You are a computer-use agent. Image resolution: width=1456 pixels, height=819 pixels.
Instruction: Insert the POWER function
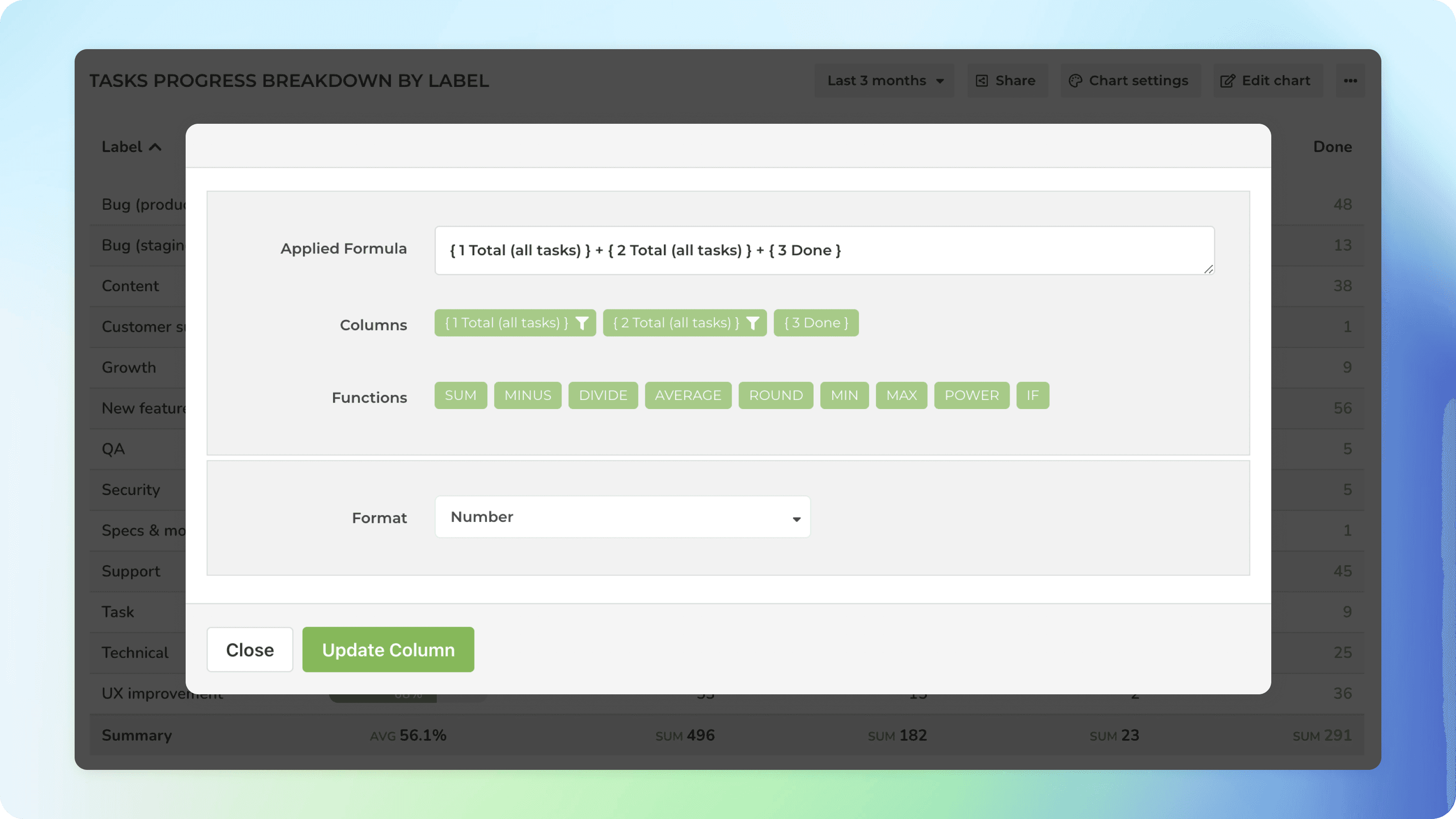pyautogui.click(x=971, y=395)
